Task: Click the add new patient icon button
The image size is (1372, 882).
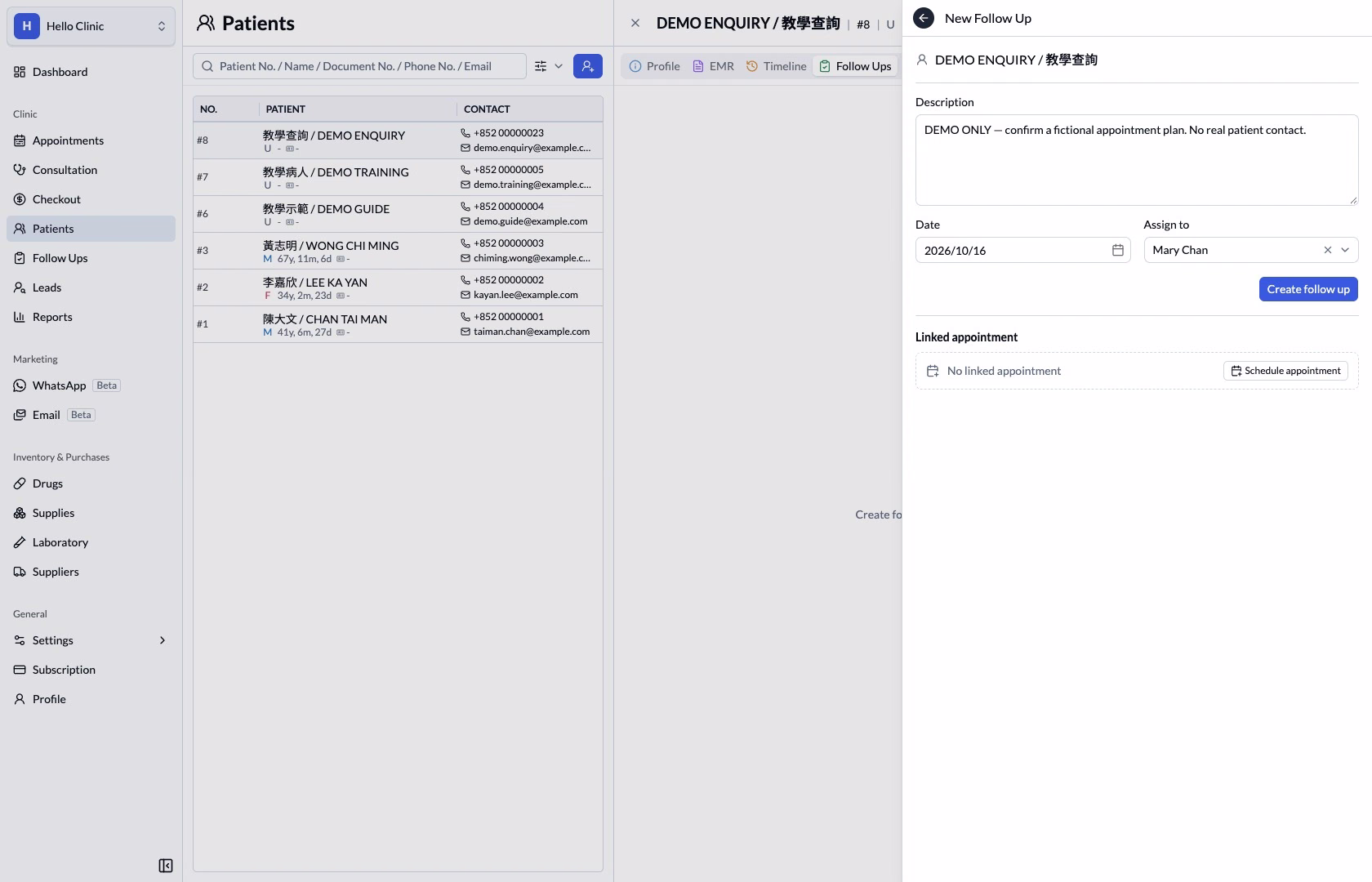Action: (x=588, y=66)
